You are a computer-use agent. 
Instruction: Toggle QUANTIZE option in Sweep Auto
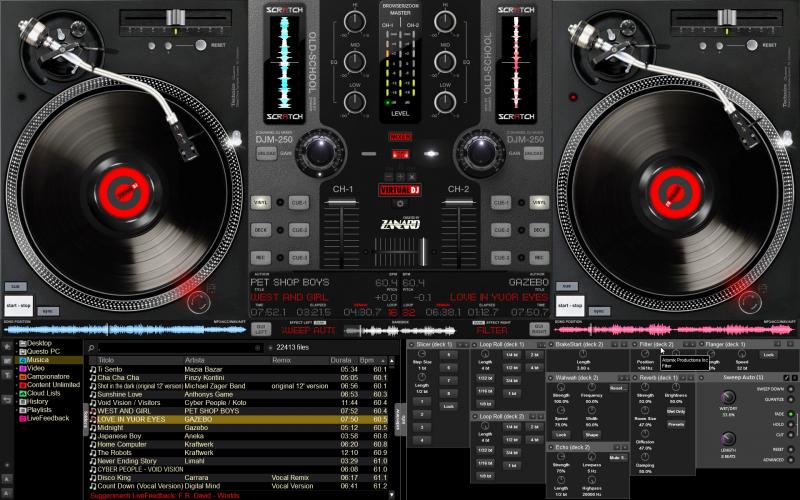(x=791, y=399)
